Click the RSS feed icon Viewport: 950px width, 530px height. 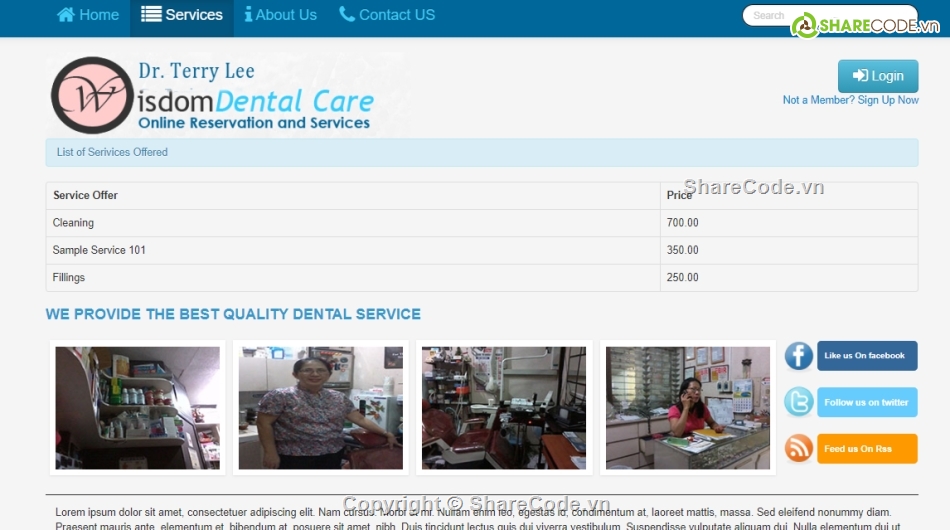[798, 449]
